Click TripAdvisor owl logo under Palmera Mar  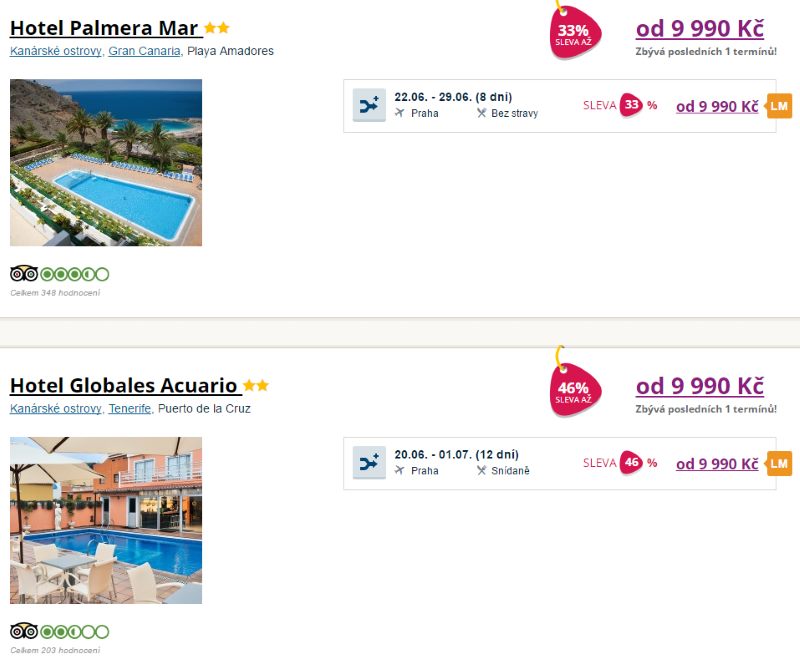[24, 274]
